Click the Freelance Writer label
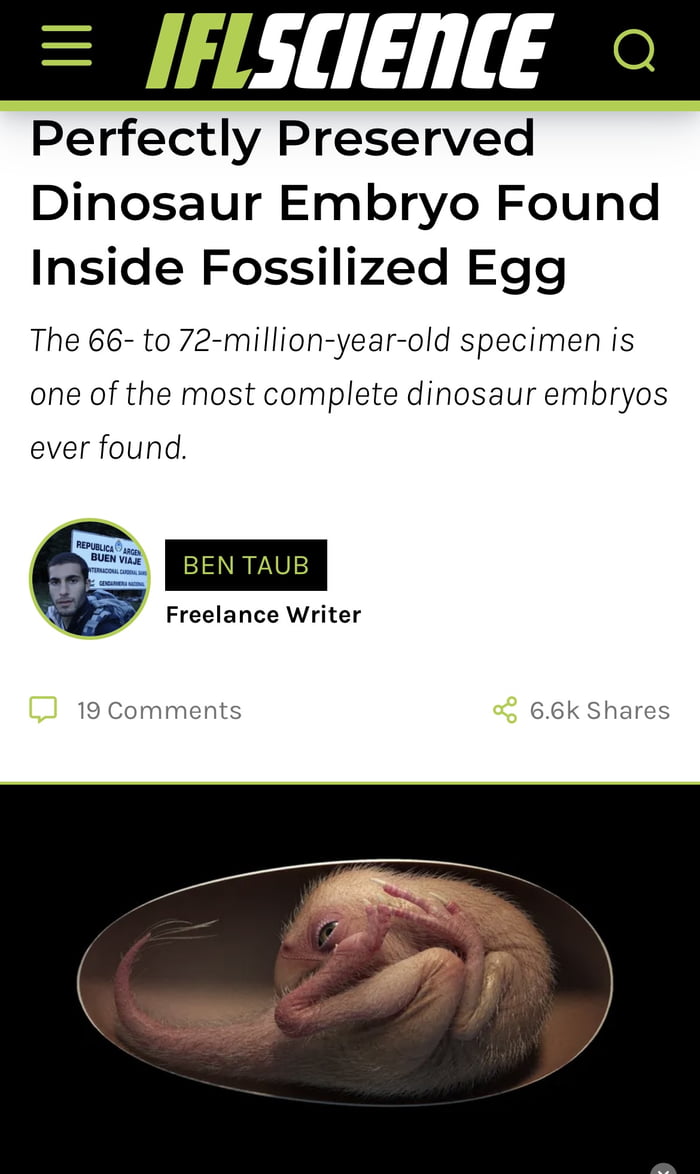This screenshot has height=1174, width=700. [263, 614]
